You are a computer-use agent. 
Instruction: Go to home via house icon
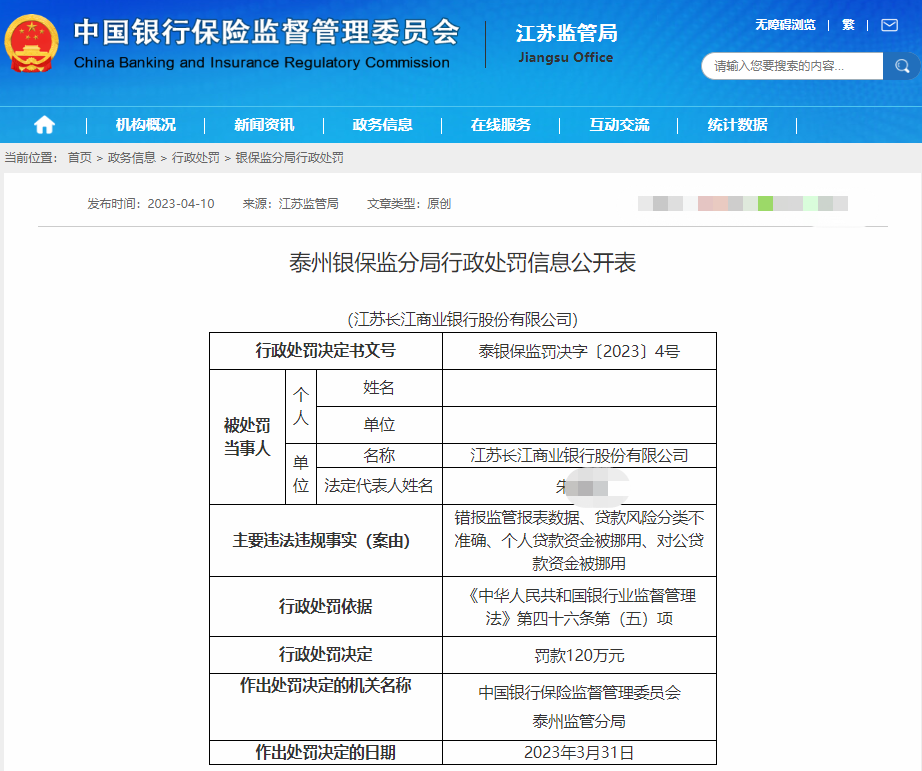click(x=45, y=125)
